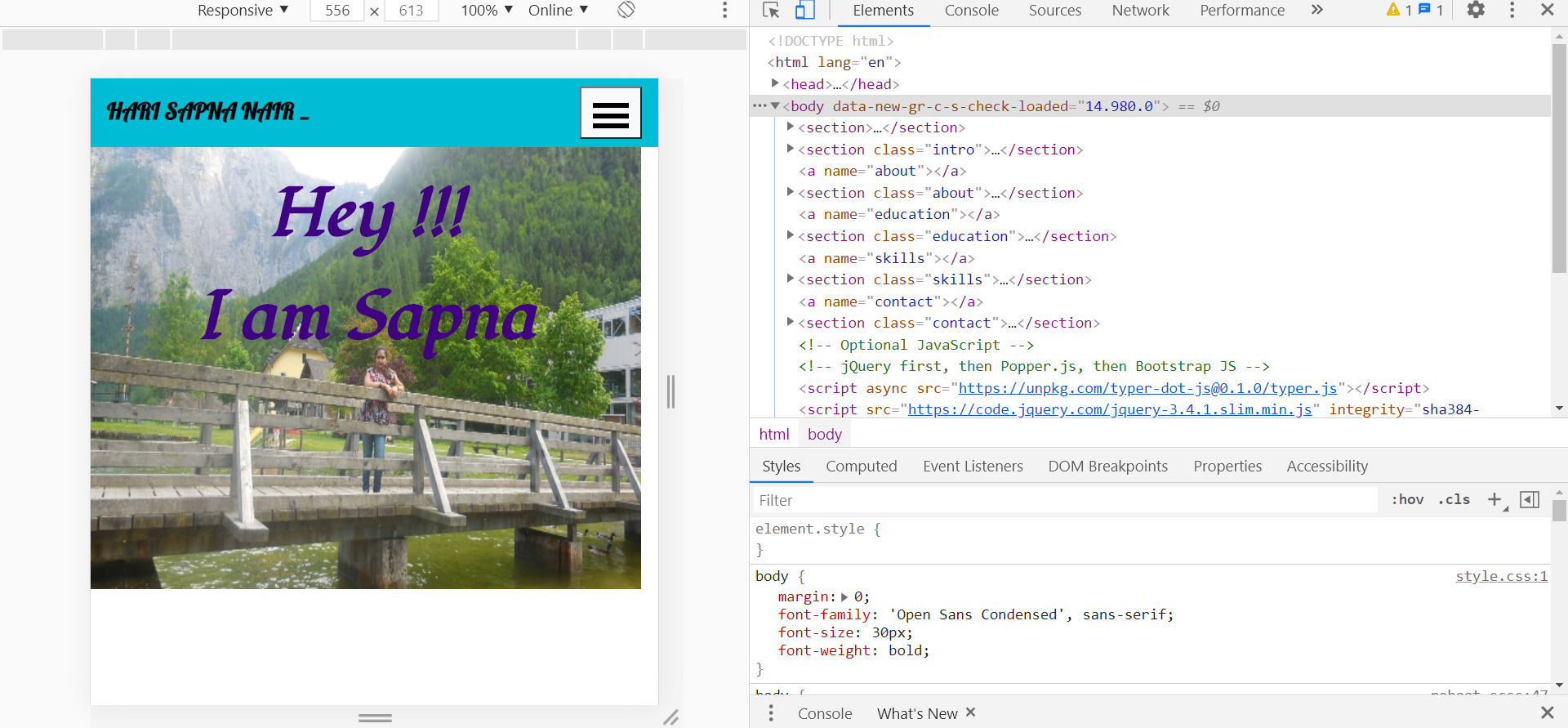Click the rotate device icon
Image resolution: width=1568 pixels, height=728 pixels.
(626, 10)
